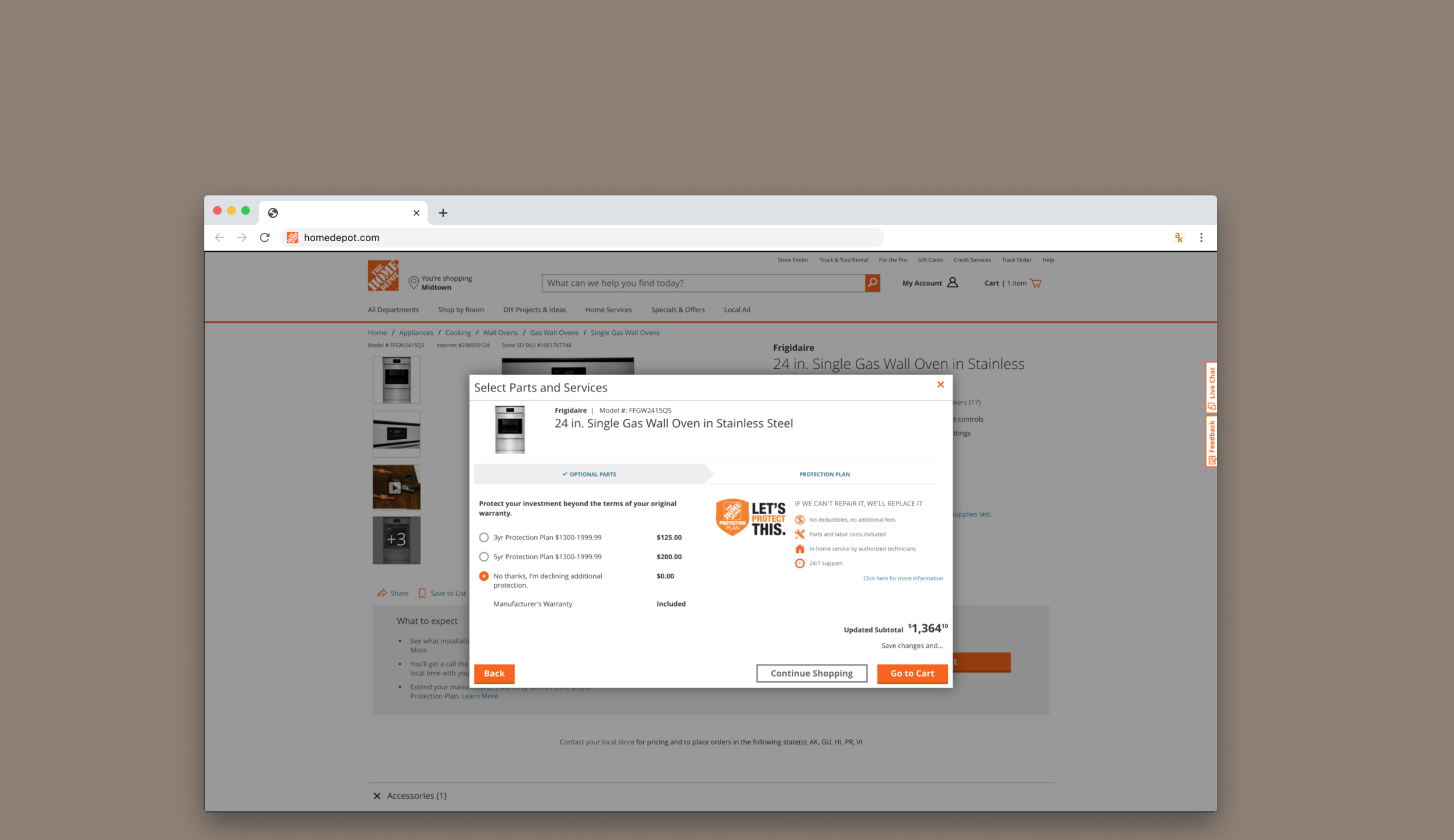Open Credit Services link
The height and width of the screenshot is (840, 1454).
tap(972, 260)
